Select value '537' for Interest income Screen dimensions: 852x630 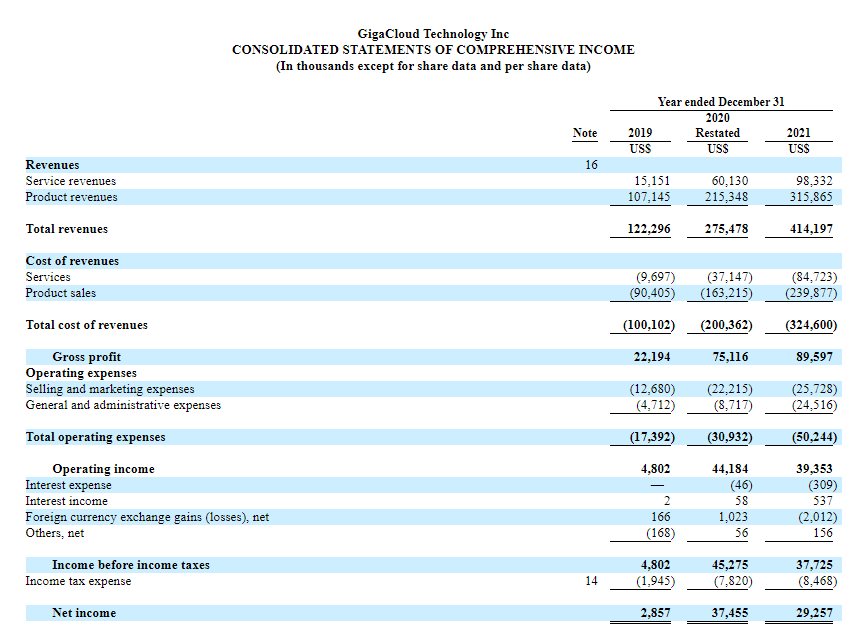pos(823,501)
